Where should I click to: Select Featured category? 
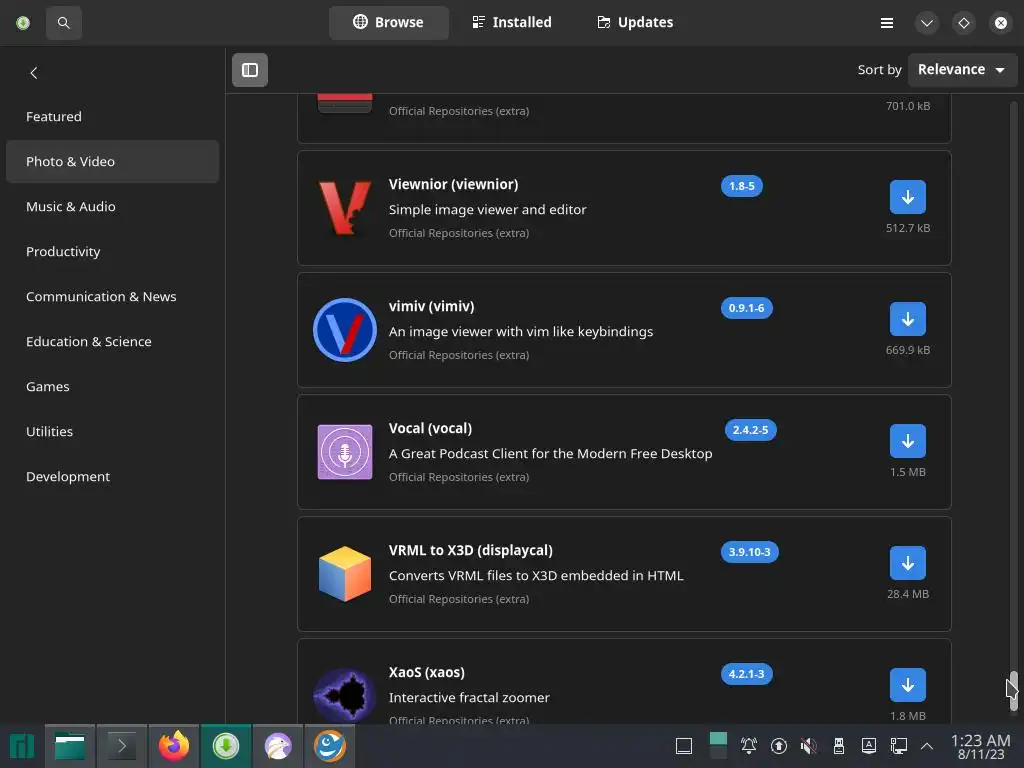pos(112,116)
